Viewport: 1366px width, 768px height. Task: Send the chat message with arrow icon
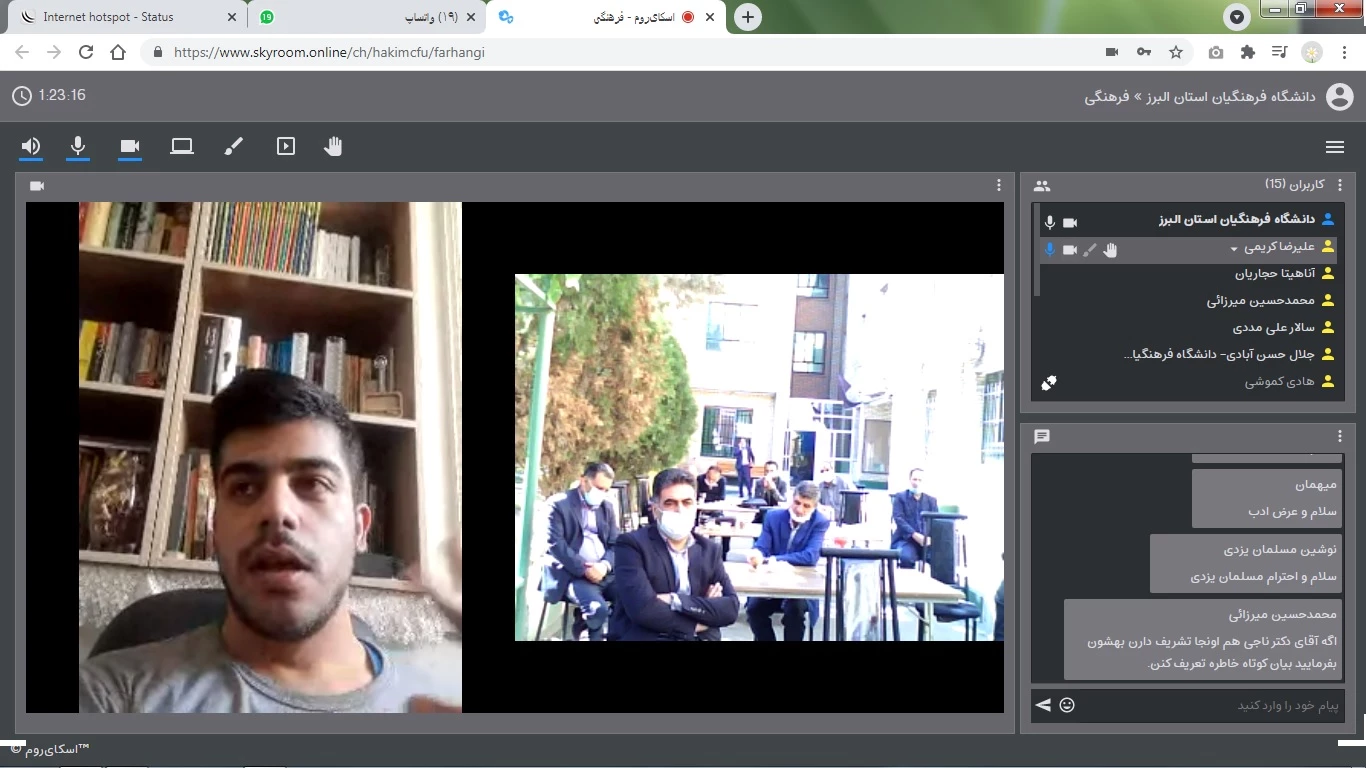pos(1043,705)
